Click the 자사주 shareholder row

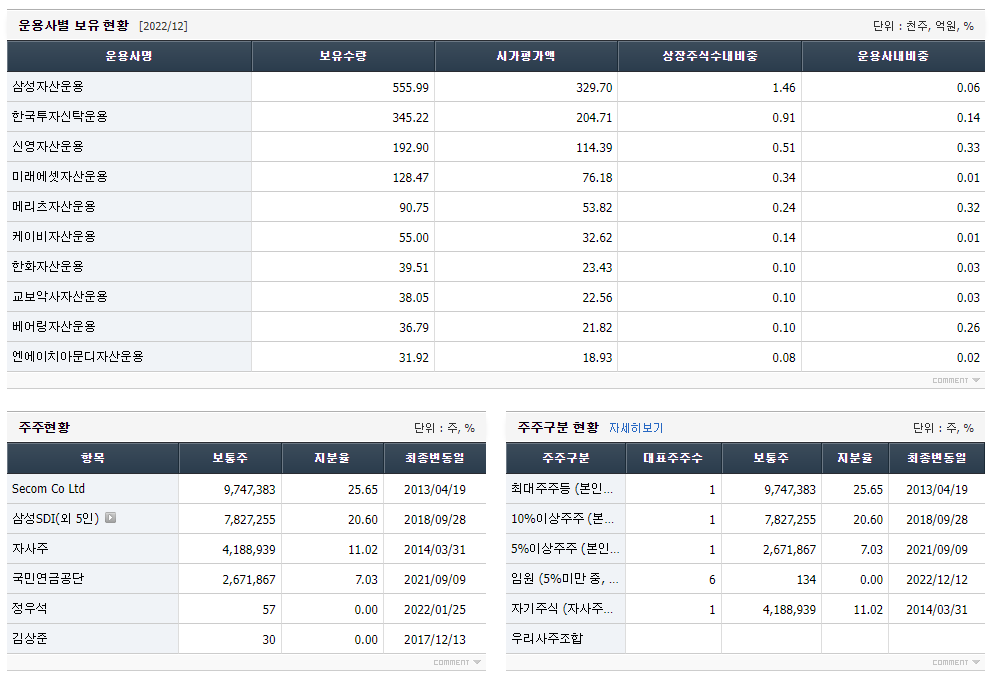pos(247,549)
